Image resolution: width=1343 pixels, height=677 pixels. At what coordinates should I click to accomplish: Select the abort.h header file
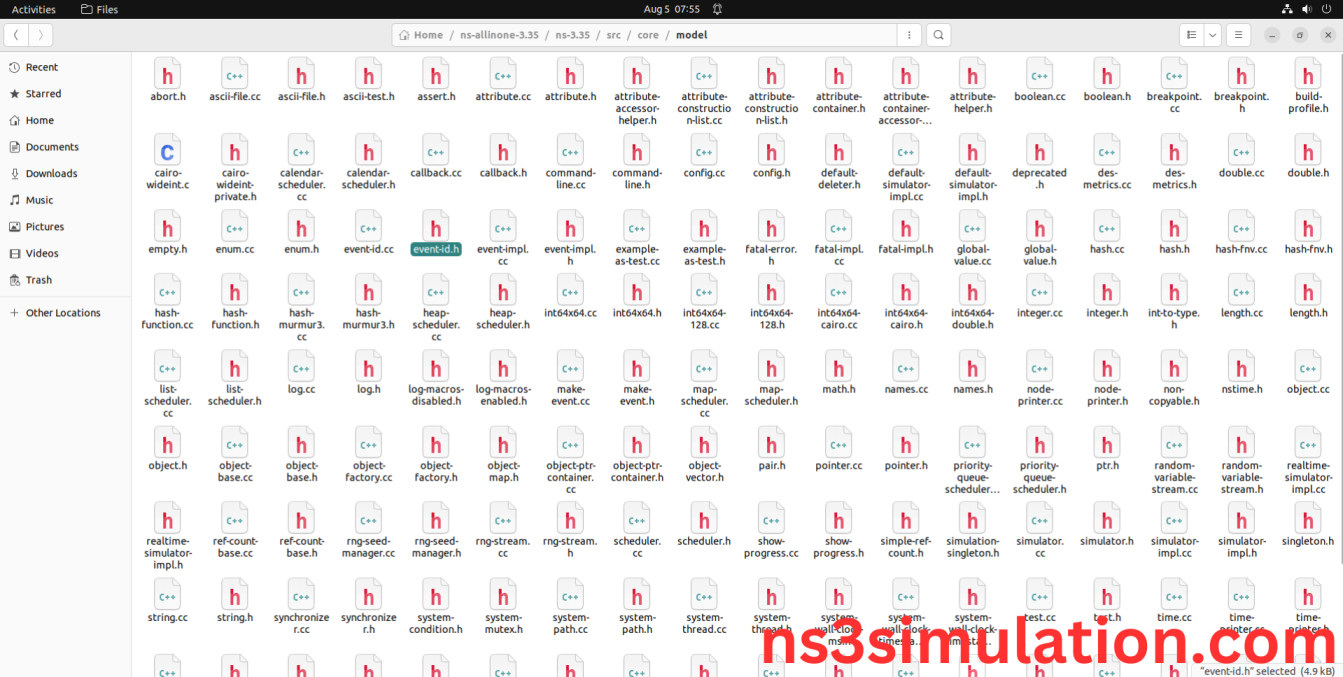tap(167, 76)
